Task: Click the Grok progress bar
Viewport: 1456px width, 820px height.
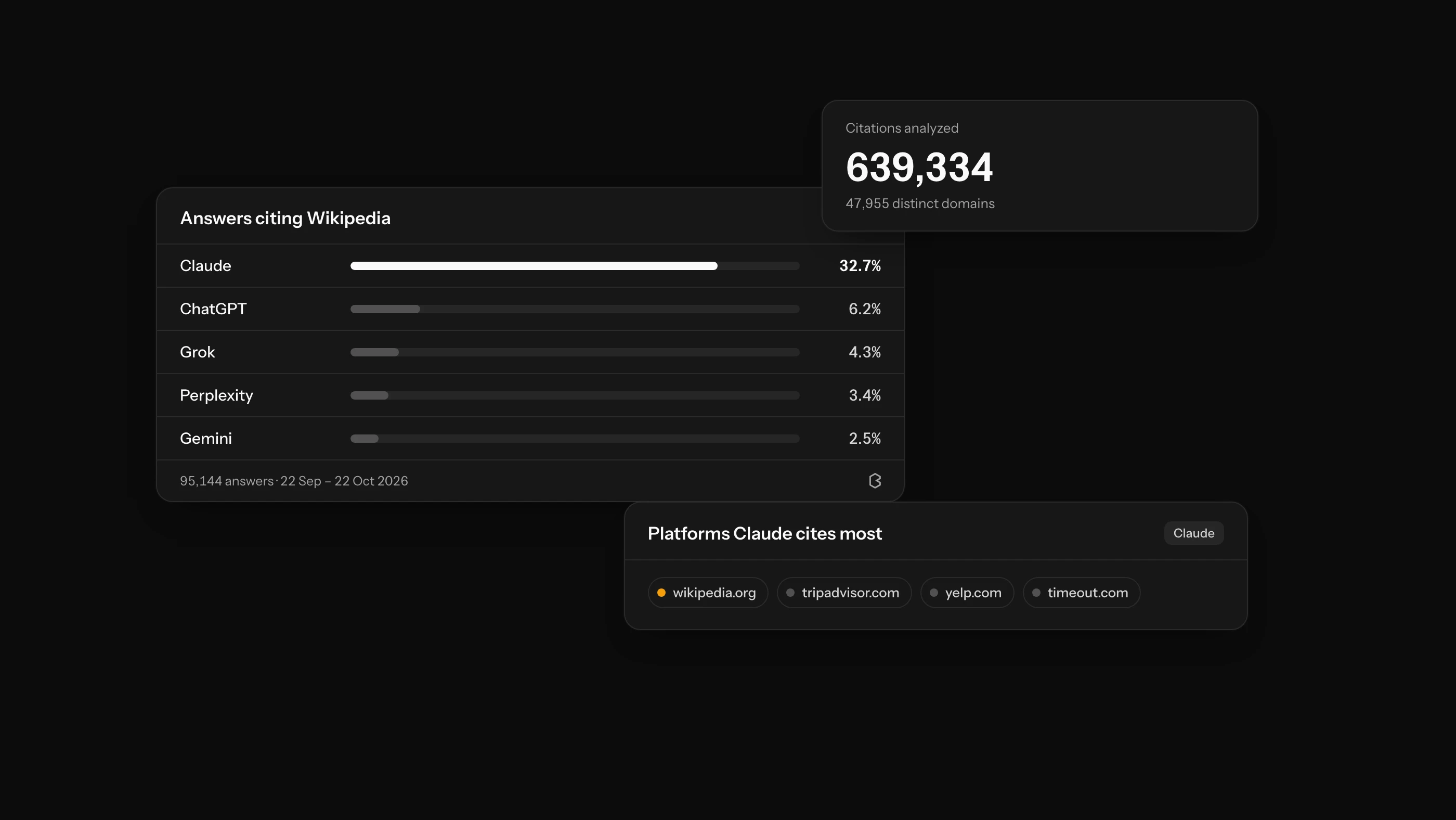Action: click(575, 352)
